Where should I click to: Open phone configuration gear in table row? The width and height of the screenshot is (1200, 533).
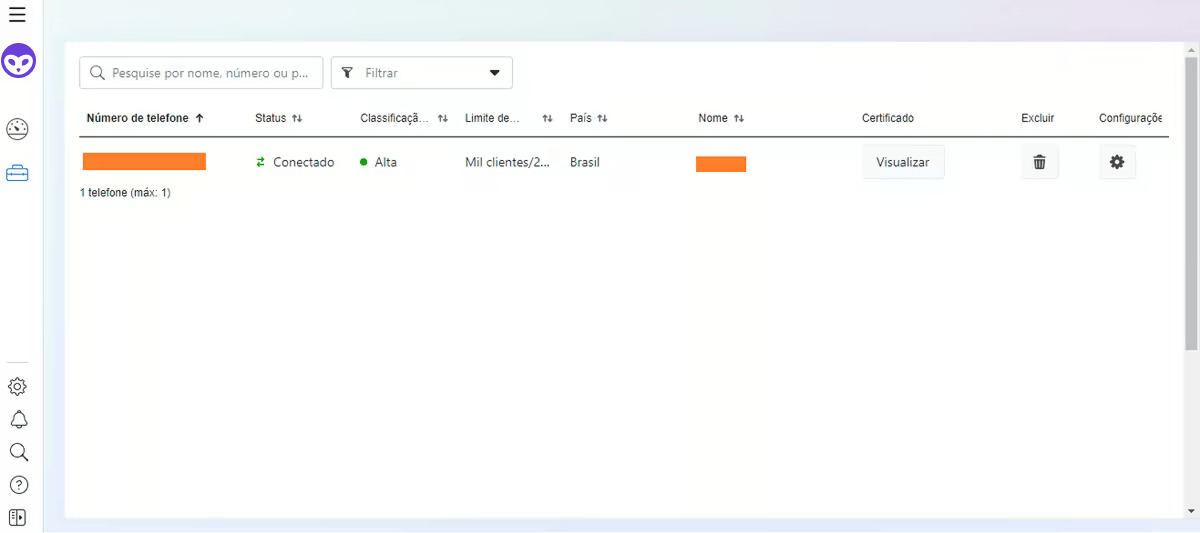[x=1117, y=162]
